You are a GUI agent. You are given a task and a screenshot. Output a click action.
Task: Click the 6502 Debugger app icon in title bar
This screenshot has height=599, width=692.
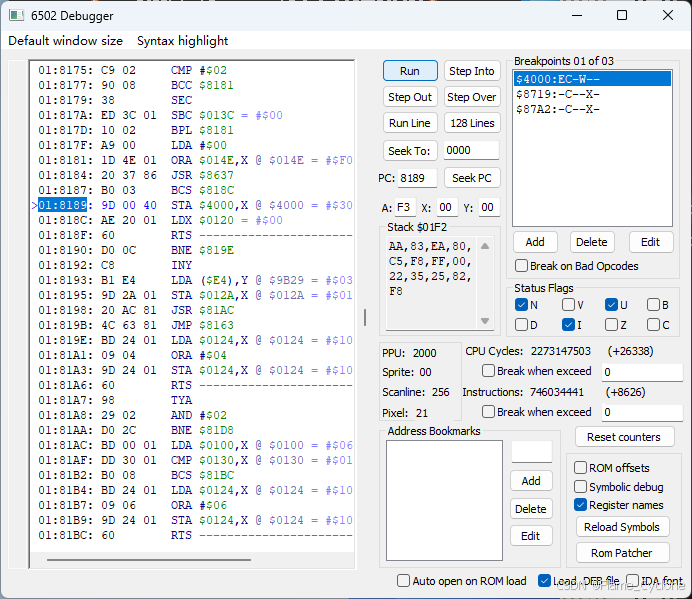(x=17, y=15)
